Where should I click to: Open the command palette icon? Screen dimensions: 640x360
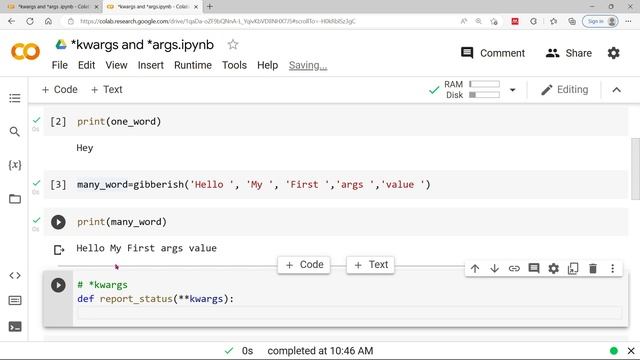[15, 301]
